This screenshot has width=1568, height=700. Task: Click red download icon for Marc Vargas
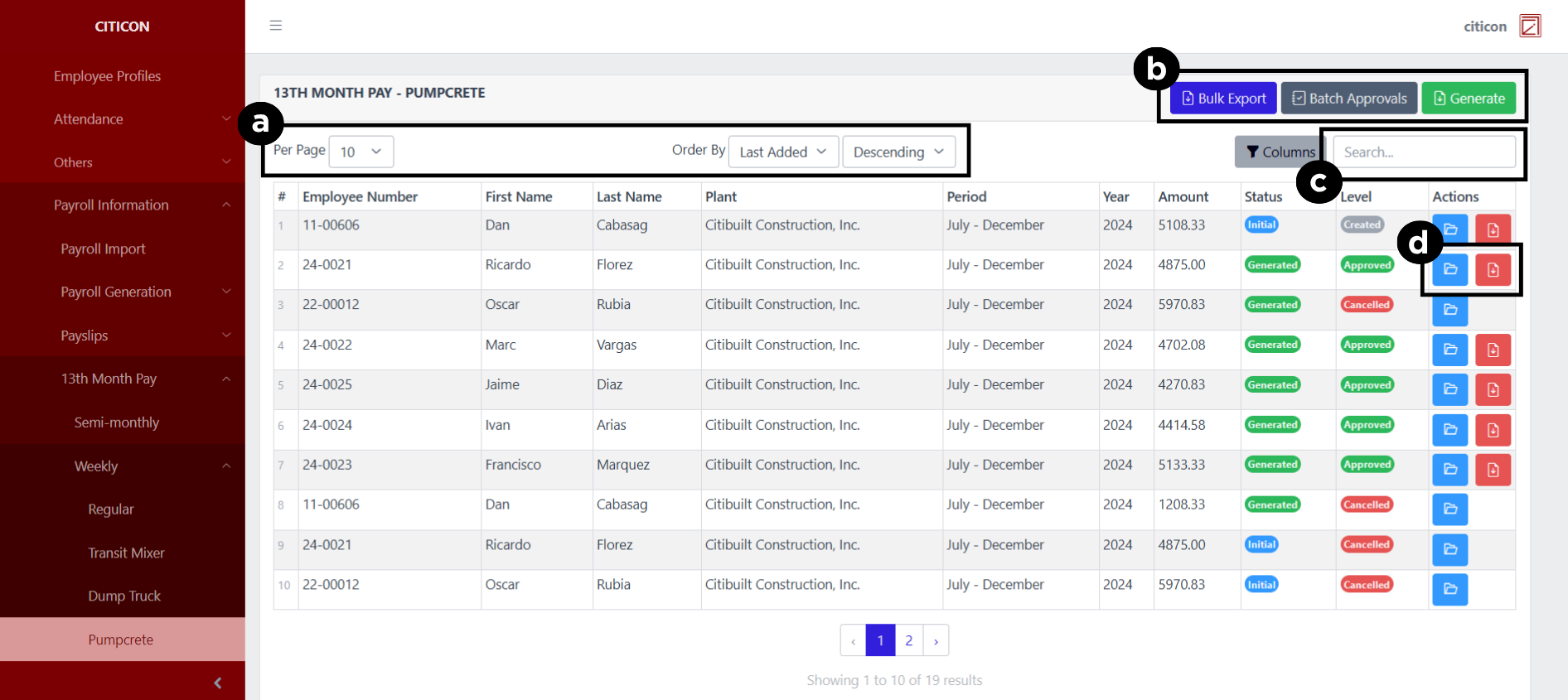(1493, 350)
